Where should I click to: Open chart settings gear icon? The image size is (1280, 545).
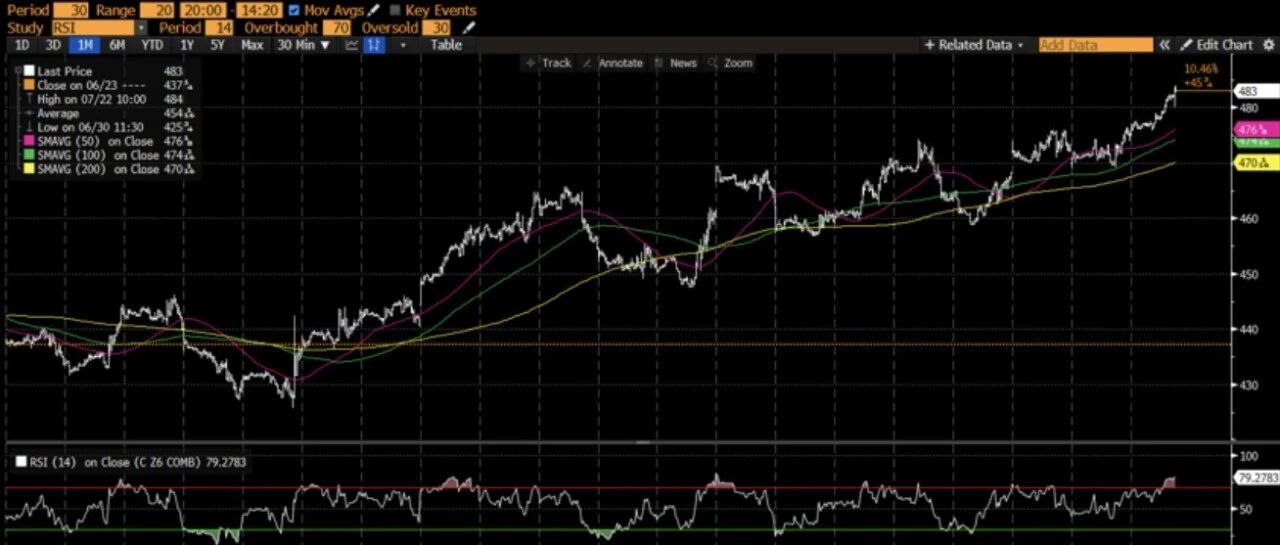(x=1269, y=45)
